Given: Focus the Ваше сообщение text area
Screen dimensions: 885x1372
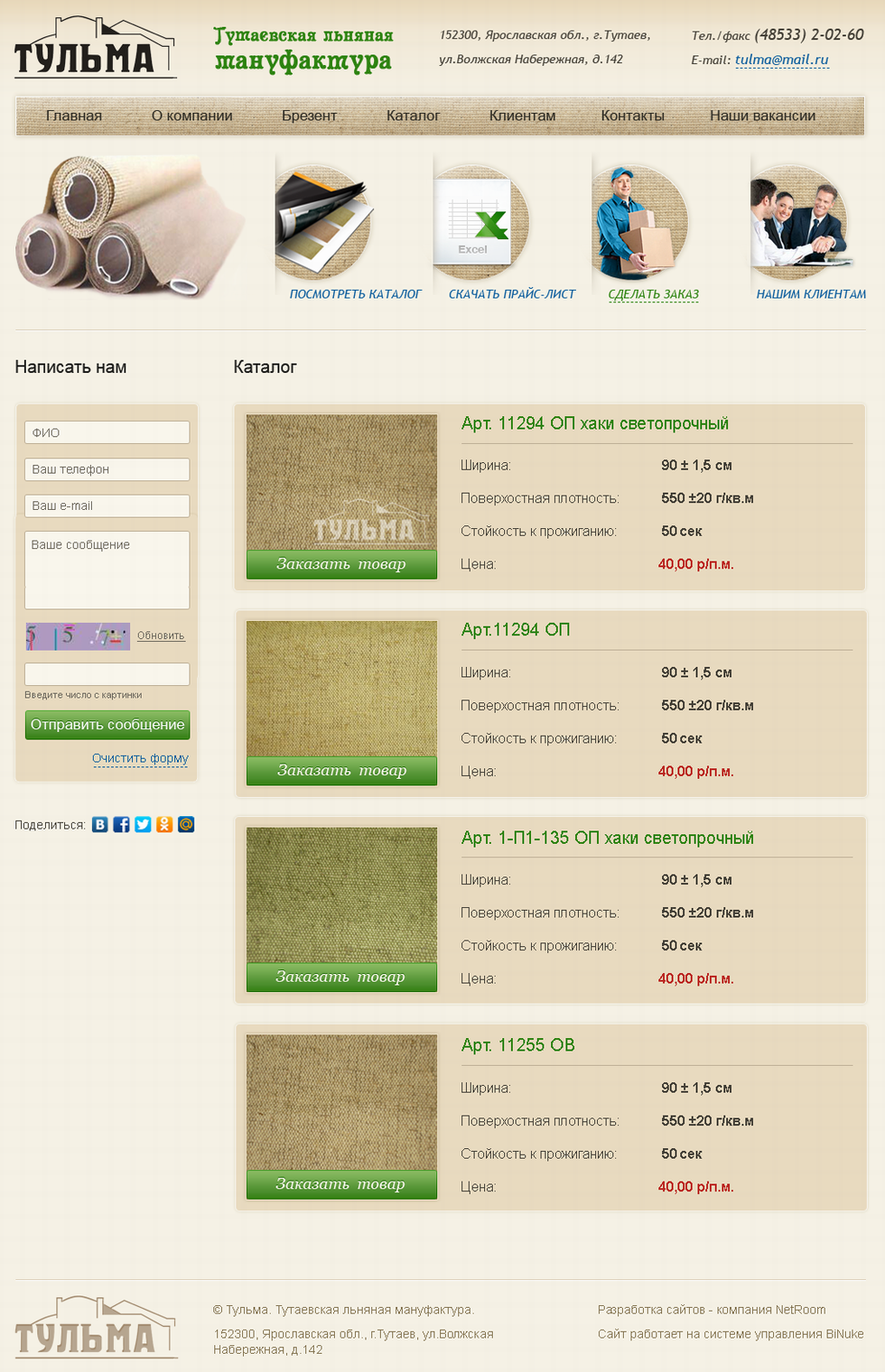Looking at the screenshot, I should click(x=107, y=570).
